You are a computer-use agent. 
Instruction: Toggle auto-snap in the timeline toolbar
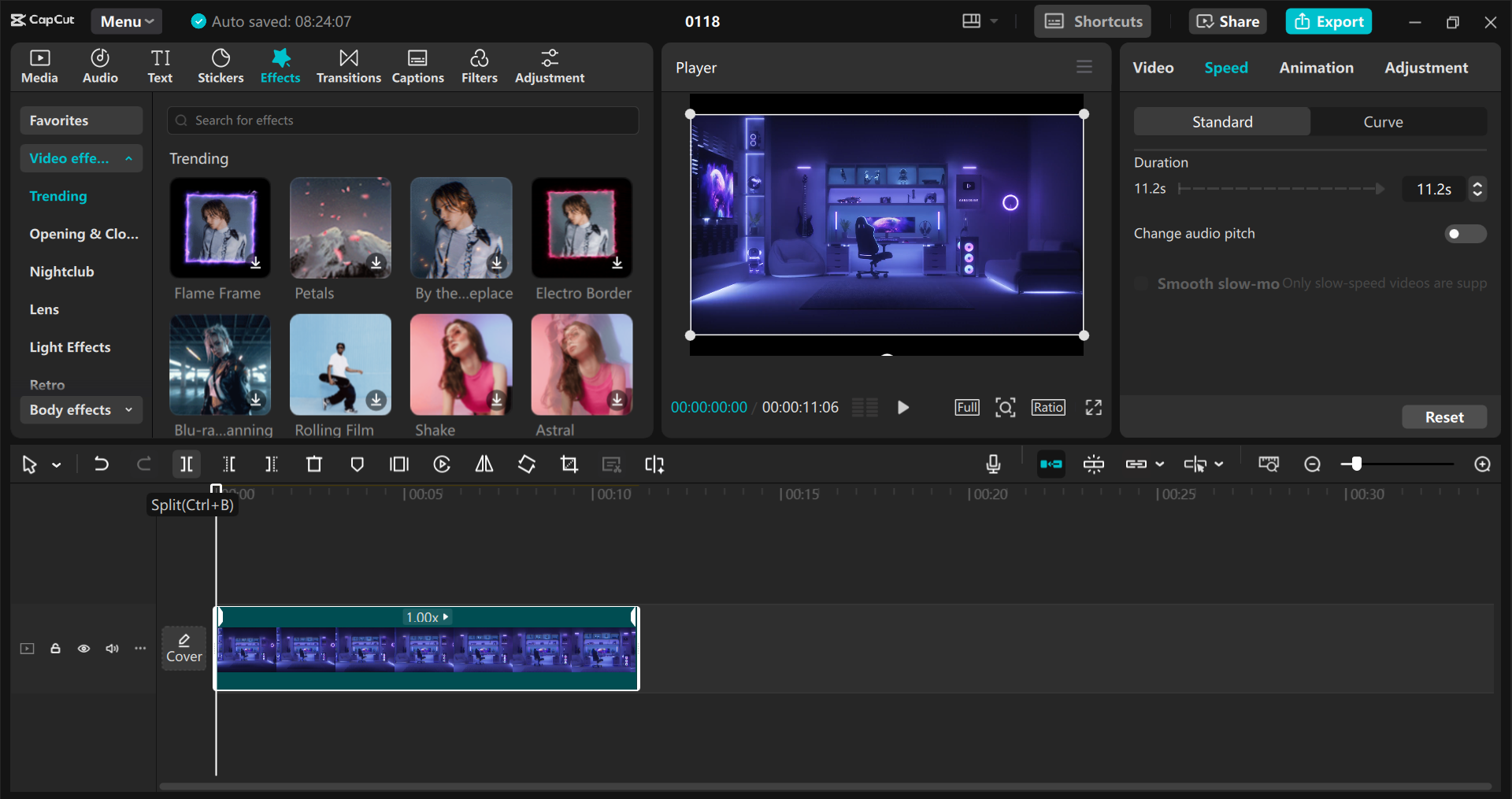click(1051, 464)
